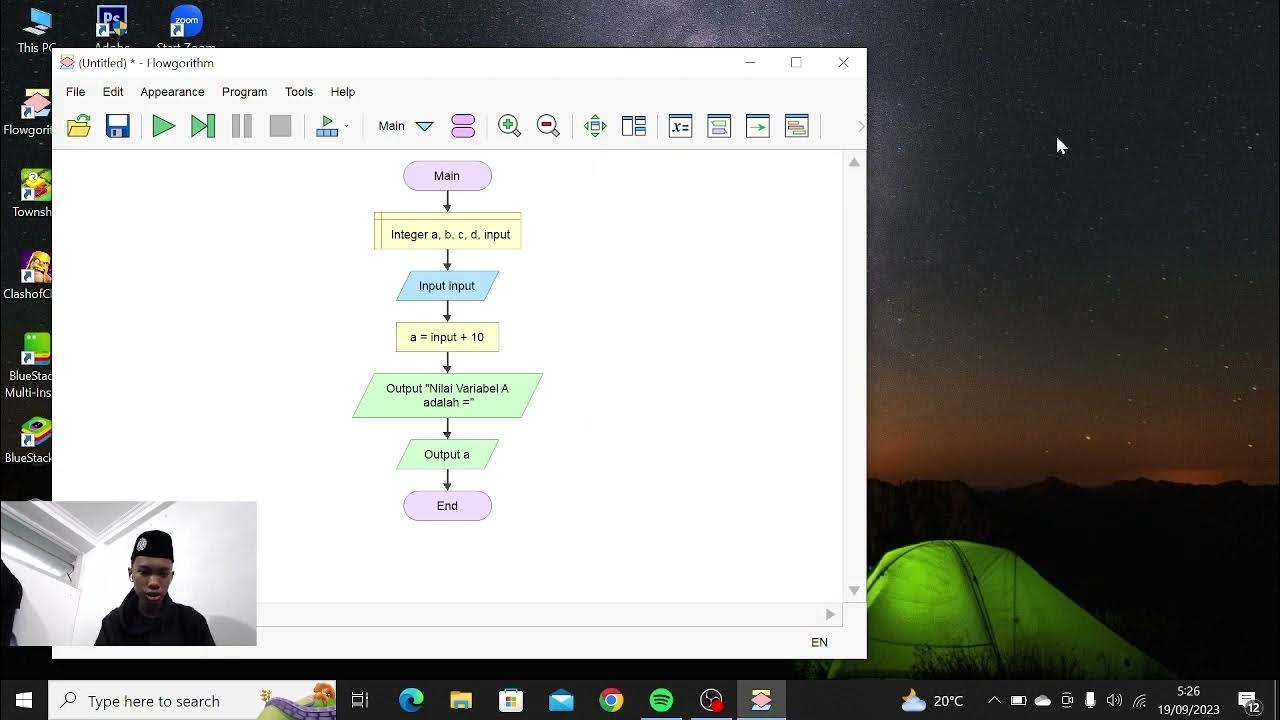This screenshot has height=720, width=1280.
Task: Open file with the folder toolbar icon
Action: point(79,126)
